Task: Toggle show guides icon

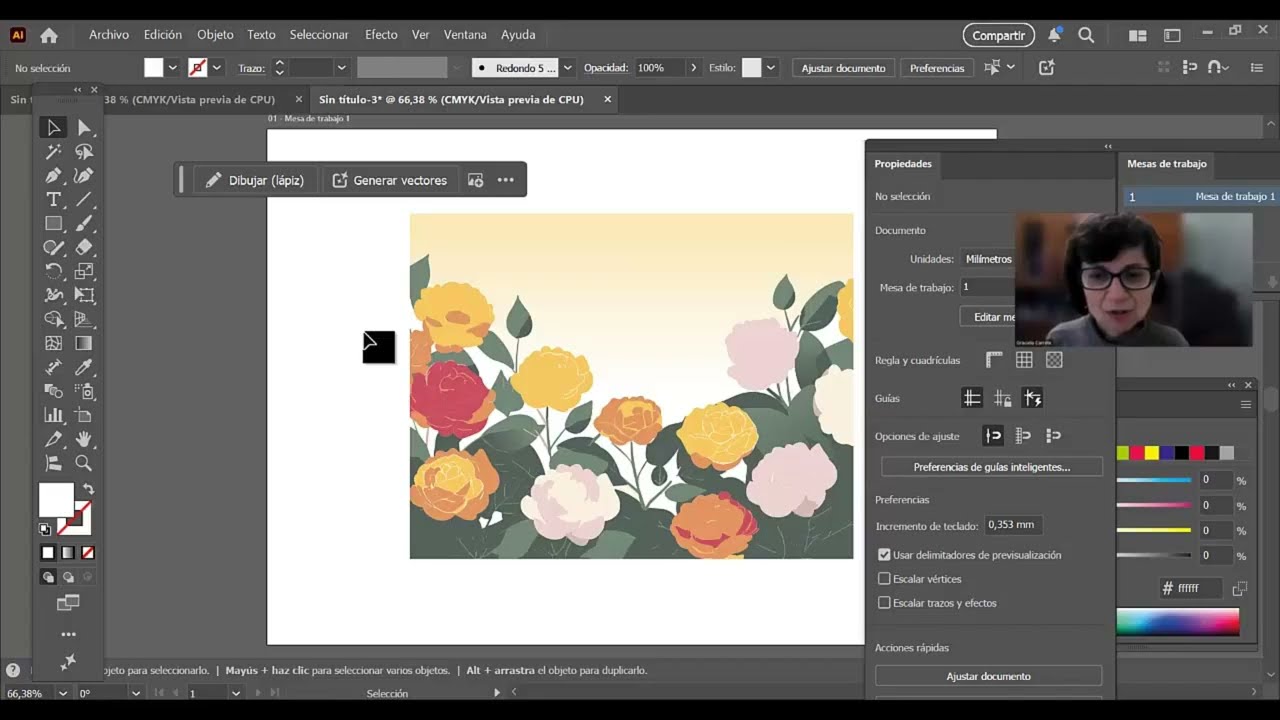Action: pos(972,398)
